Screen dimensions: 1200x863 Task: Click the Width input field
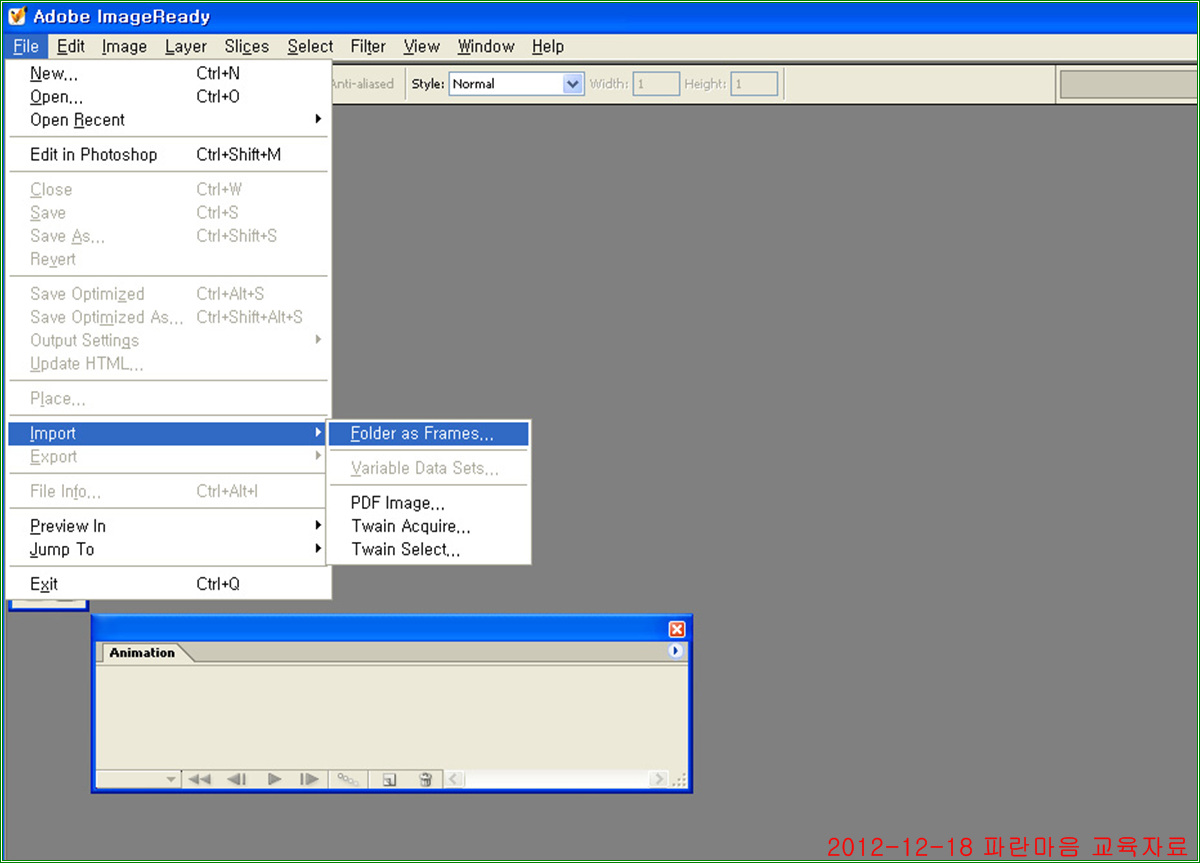tap(656, 84)
